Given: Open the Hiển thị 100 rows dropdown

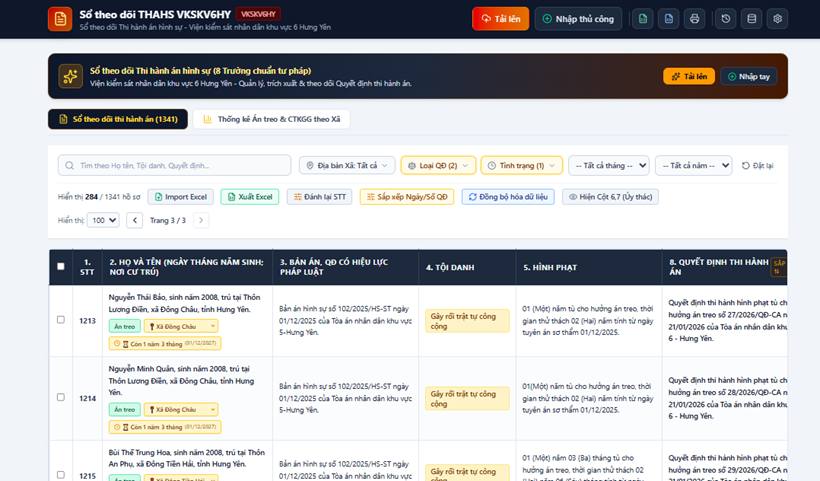Looking at the screenshot, I should coord(103,220).
